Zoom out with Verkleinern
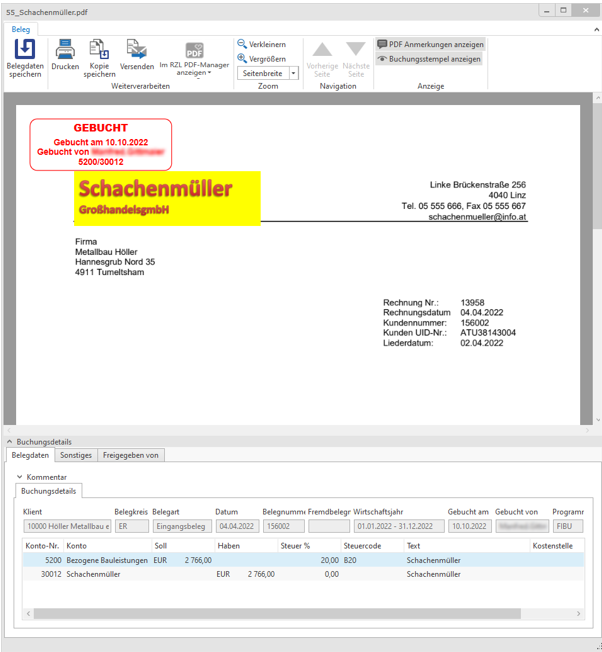This screenshot has width=602, height=652. [x=261, y=44]
